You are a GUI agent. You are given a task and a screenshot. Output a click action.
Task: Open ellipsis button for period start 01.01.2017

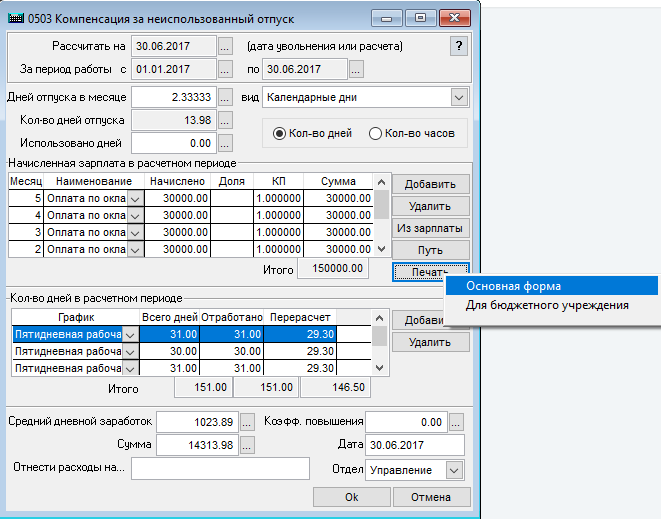[225, 69]
